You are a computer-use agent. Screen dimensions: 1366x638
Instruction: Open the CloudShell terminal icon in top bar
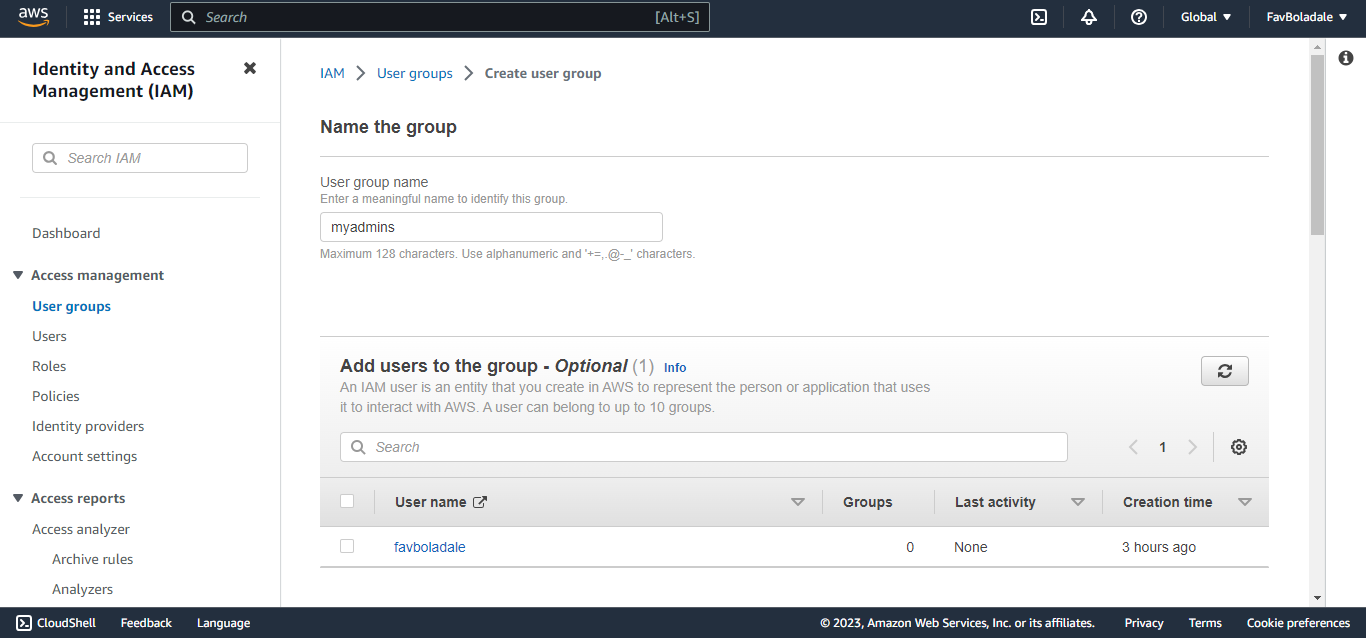[1039, 17]
